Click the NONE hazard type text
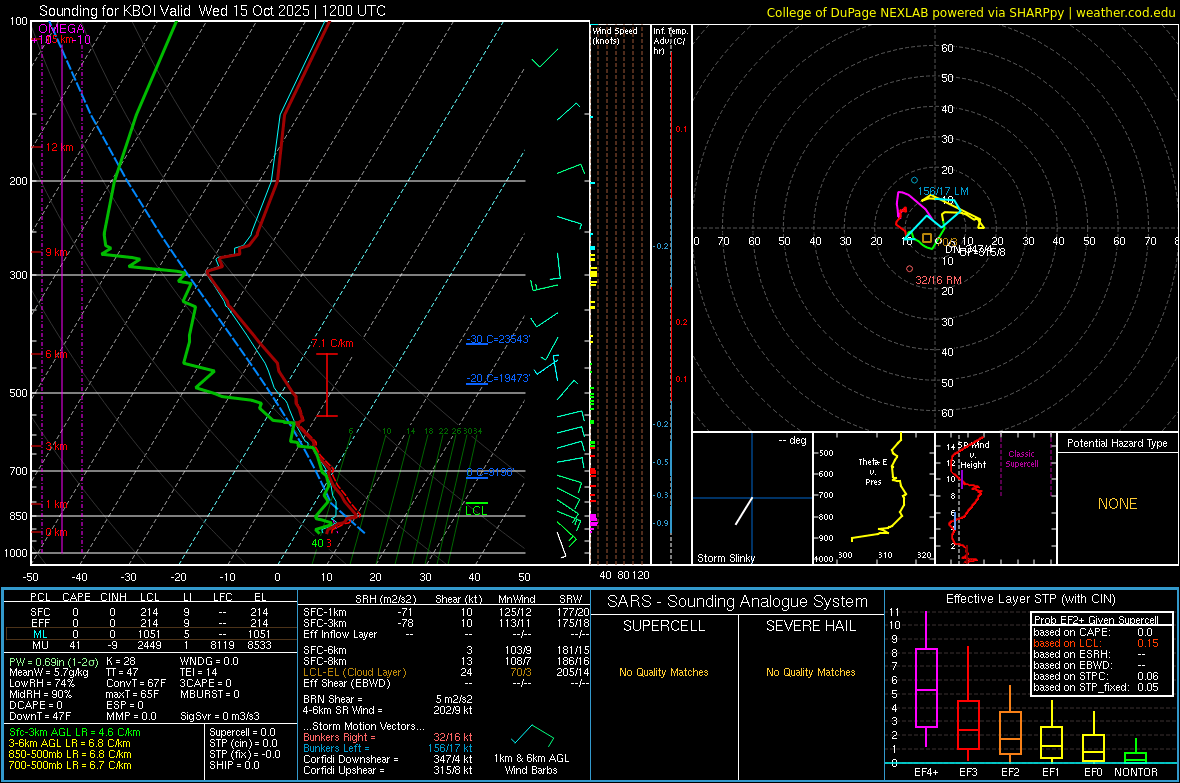1180x783 pixels. [x=1117, y=504]
